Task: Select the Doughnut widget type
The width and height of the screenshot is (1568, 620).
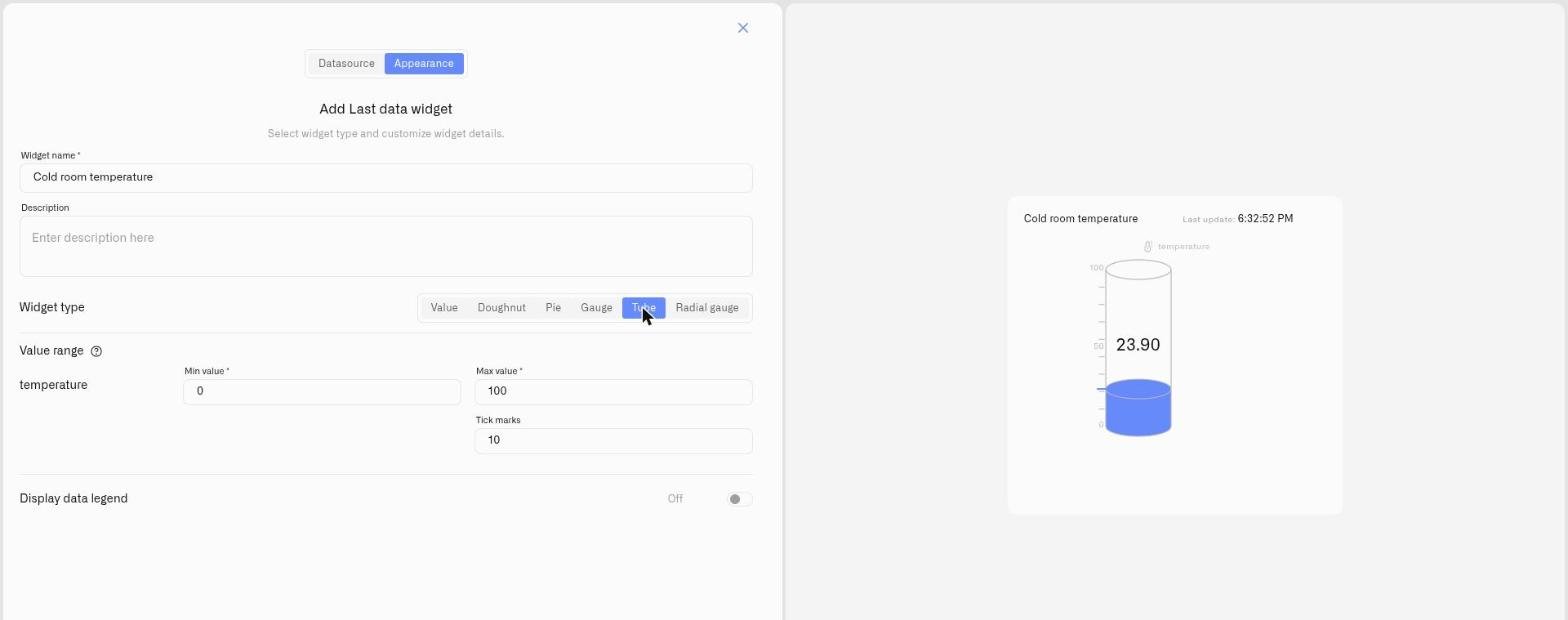Action: (x=502, y=308)
